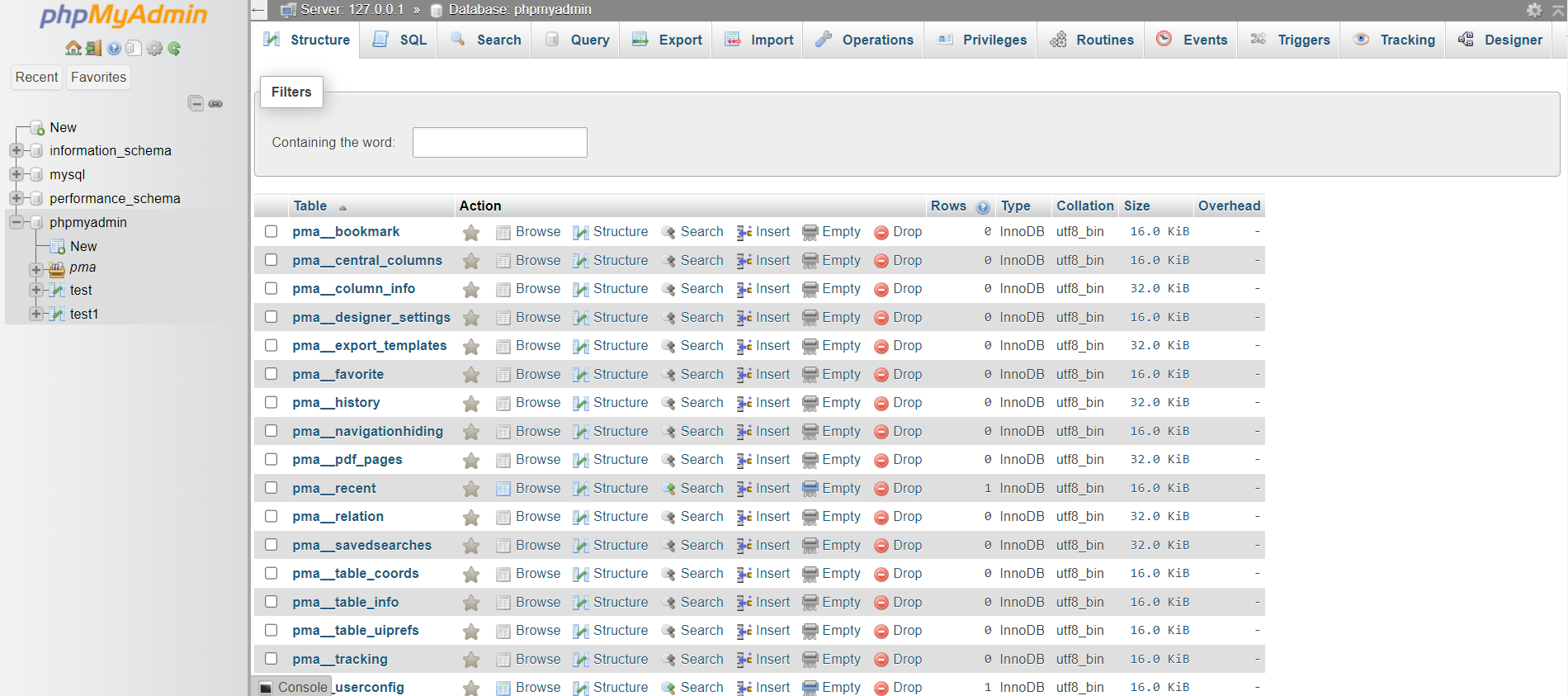Click Drop icon for pma__central_columns

(881, 261)
